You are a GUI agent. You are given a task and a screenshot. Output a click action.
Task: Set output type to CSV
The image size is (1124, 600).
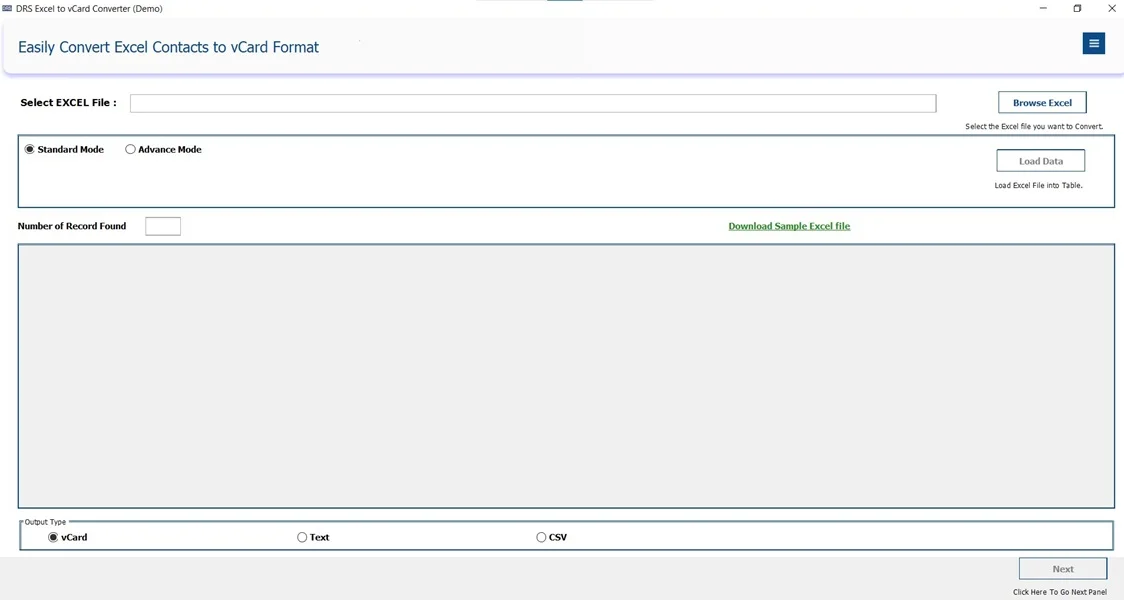[x=540, y=536]
